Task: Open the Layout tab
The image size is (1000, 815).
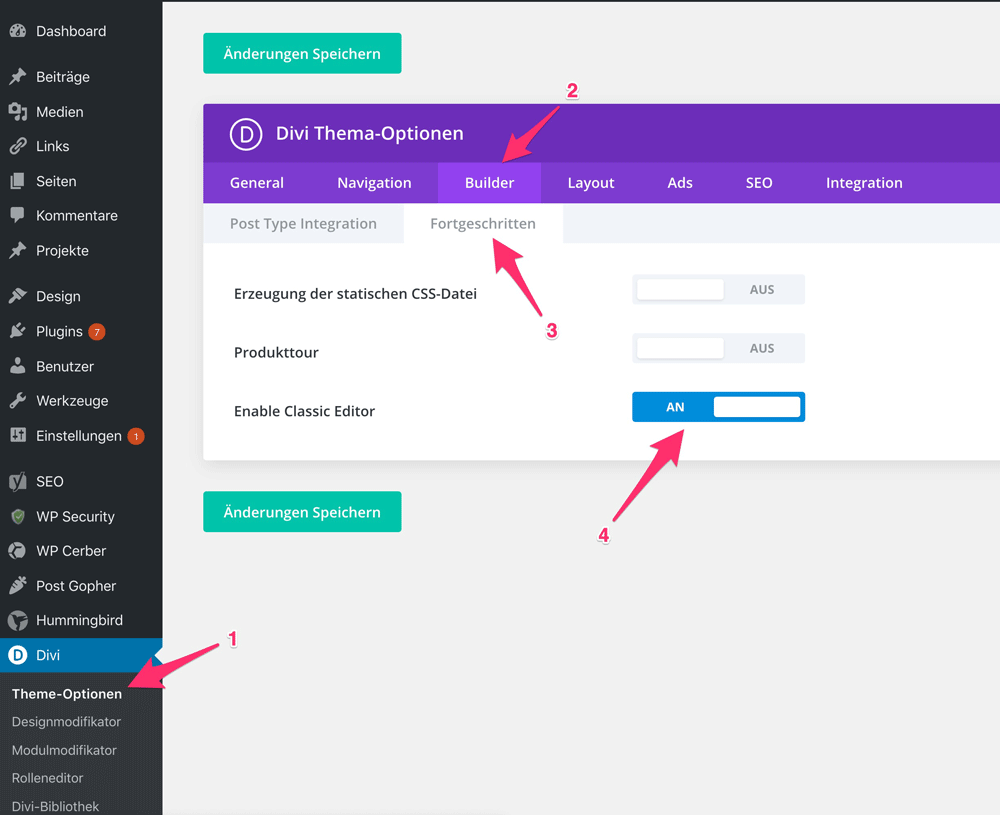Action: pos(591,183)
